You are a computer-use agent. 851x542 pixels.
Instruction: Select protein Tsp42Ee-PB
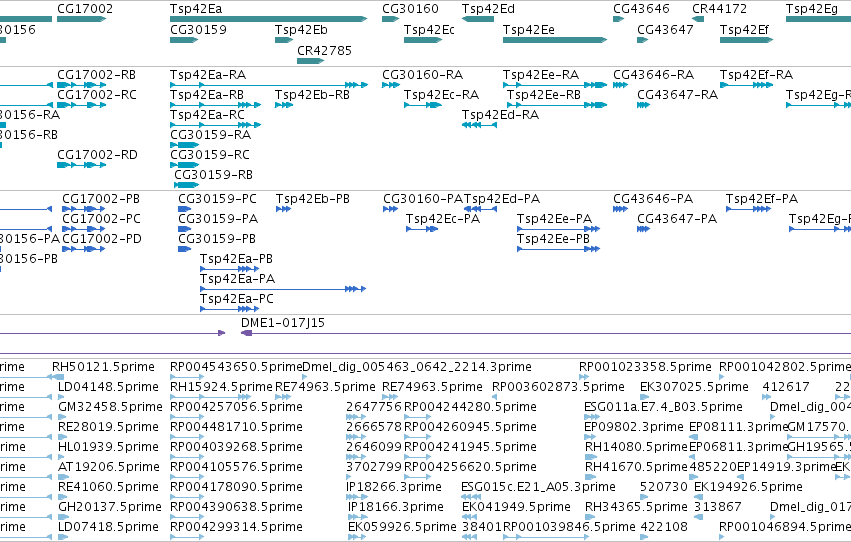point(553,239)
